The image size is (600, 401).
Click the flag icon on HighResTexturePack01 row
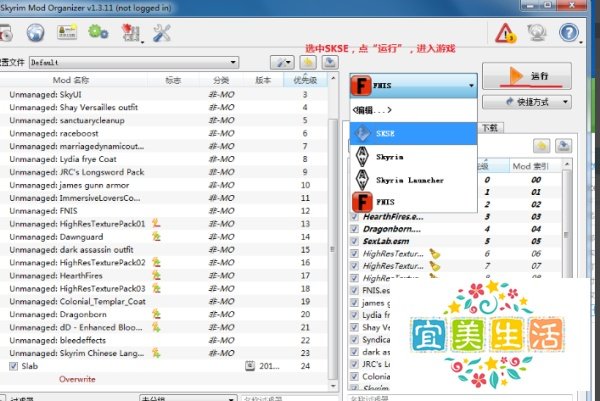click(x=156, y=223)
